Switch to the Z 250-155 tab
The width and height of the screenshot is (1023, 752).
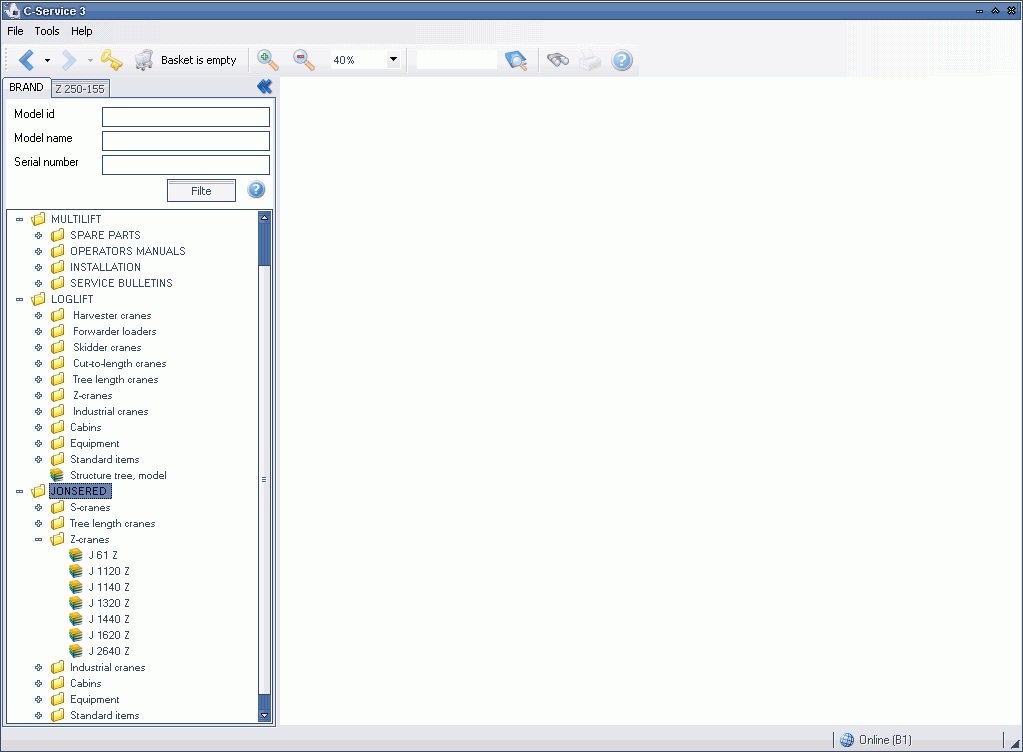pyautogui.click(x=80, y=89)
